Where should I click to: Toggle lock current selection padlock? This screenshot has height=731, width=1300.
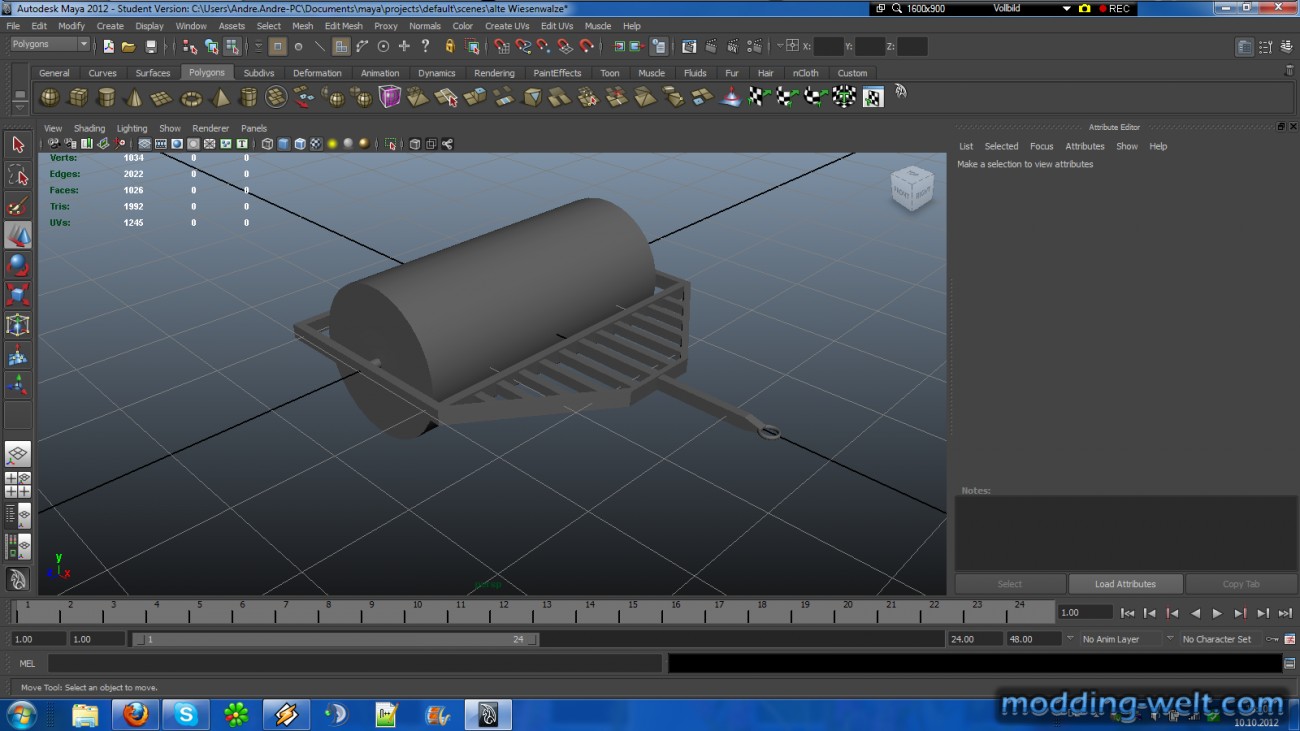click(x=450, y=46)
